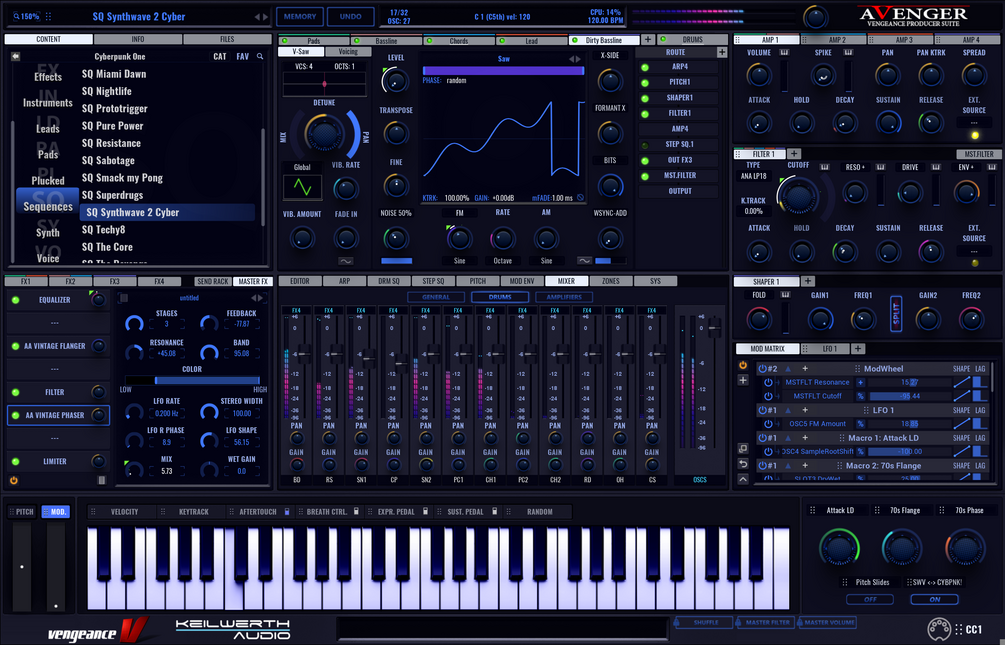Click the GENERAL mixer button

click(436, 297)
